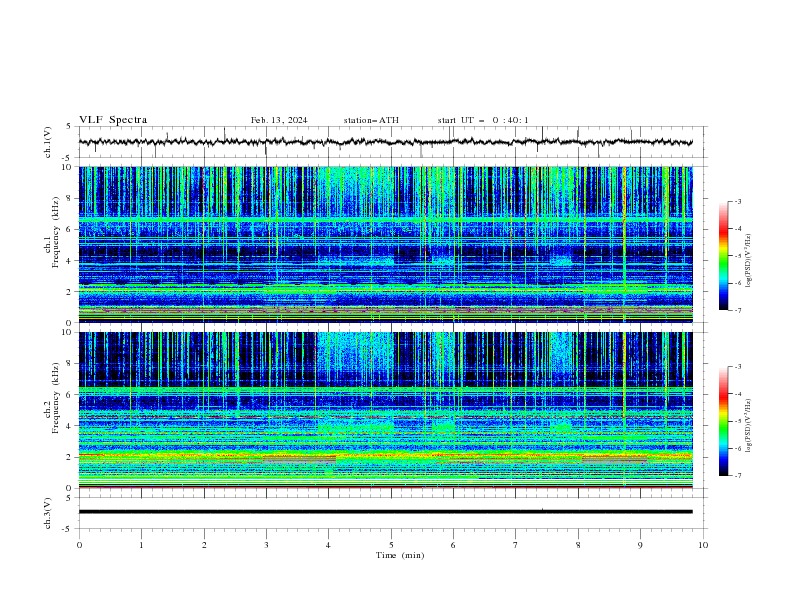This screenshot has width=792, height=612.
Task: Click the ch.2 frequency tick "4"
Action: click(x=70, y=426)
